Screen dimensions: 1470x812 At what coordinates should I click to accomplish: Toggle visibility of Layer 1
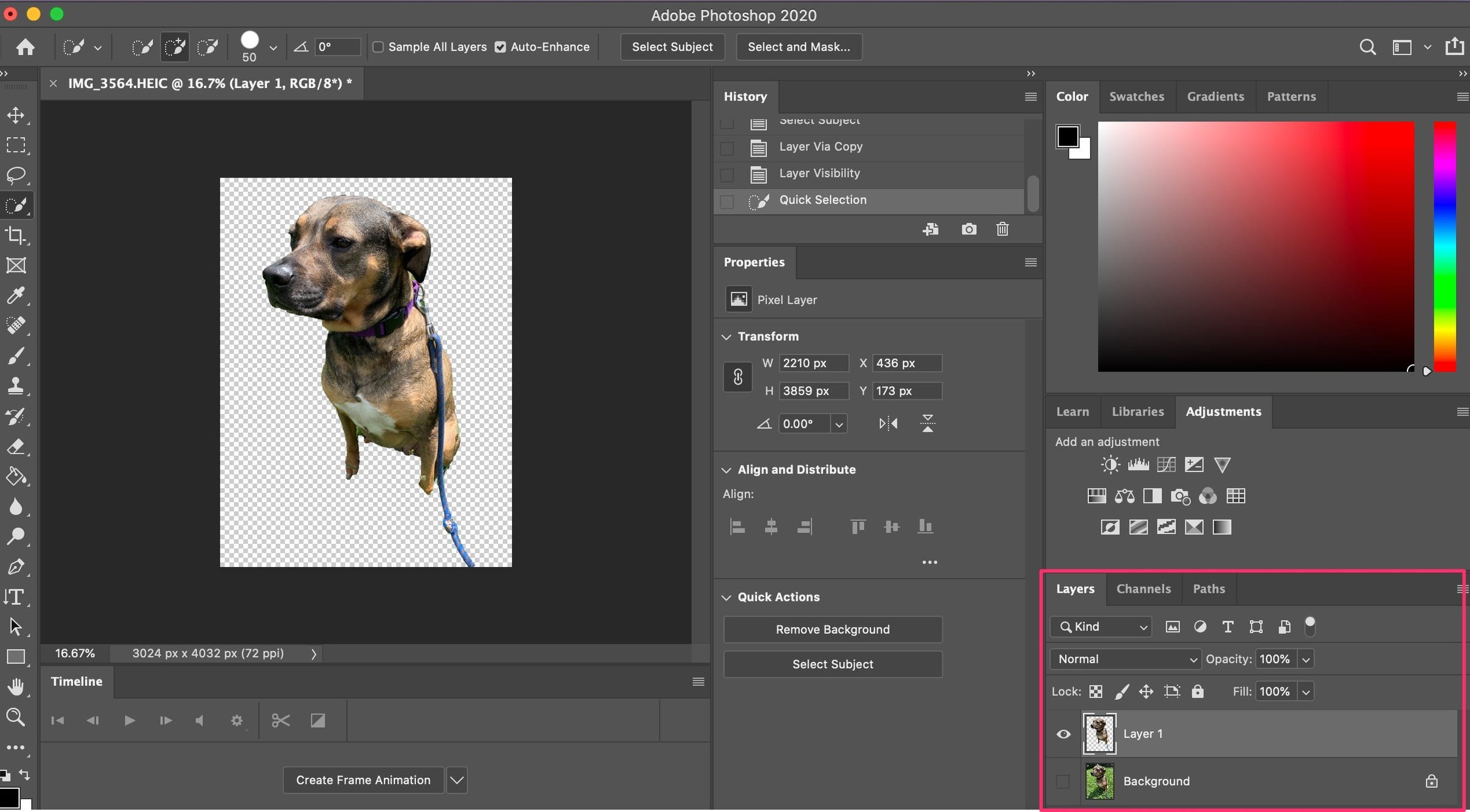[1063, 734]
